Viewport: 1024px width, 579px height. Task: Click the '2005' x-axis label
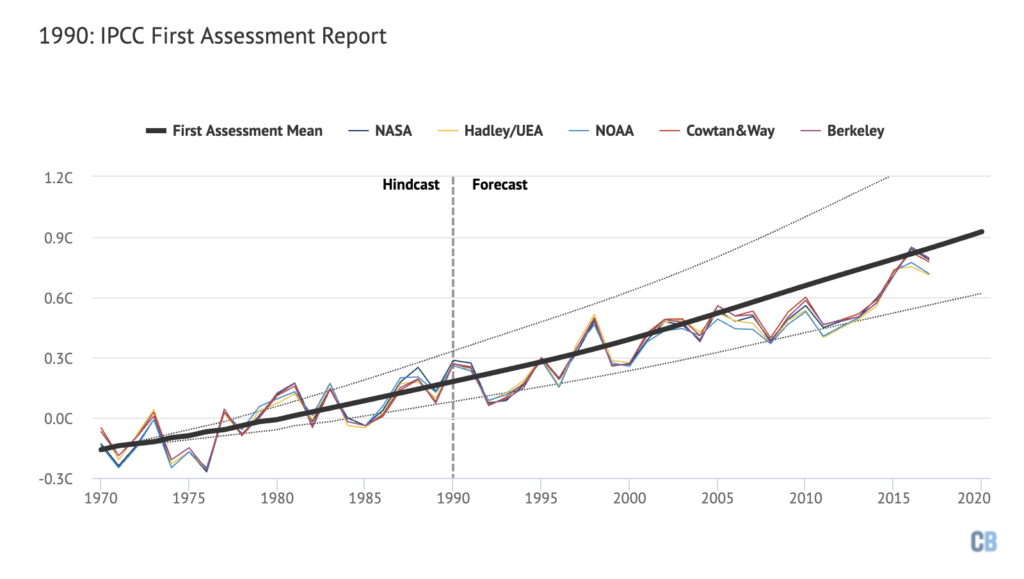[717, 498]
